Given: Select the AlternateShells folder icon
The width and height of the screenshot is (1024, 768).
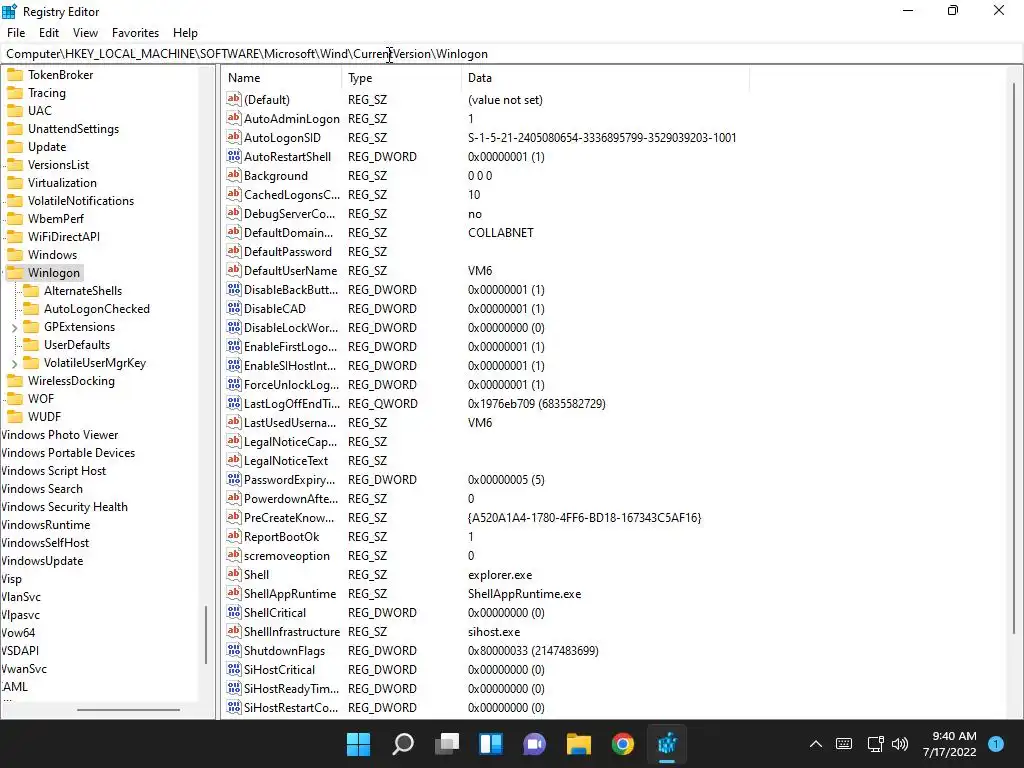Looking at the screenshot, I should tap(31, 291).
